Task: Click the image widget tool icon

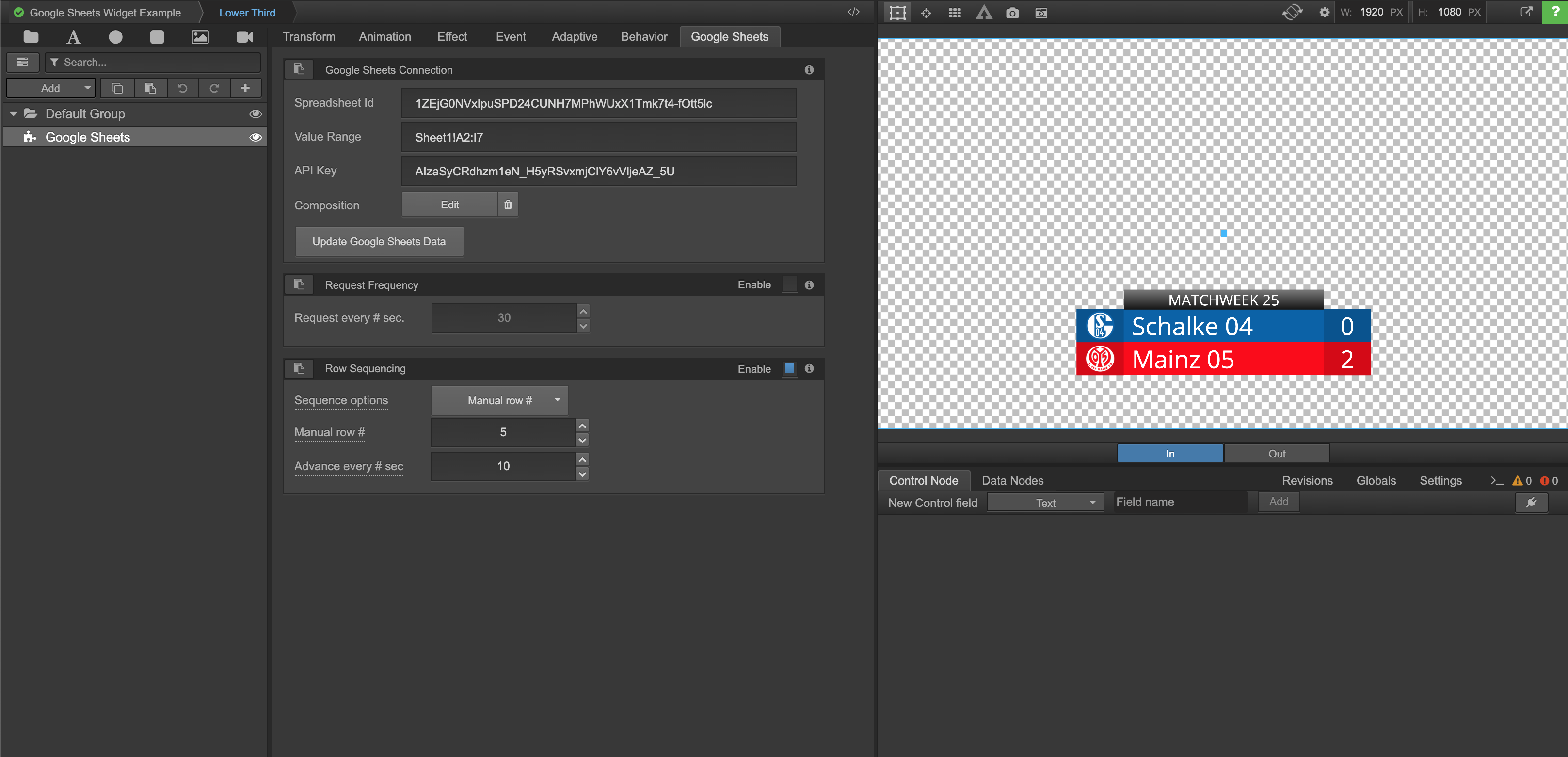Action: (200, 37)
